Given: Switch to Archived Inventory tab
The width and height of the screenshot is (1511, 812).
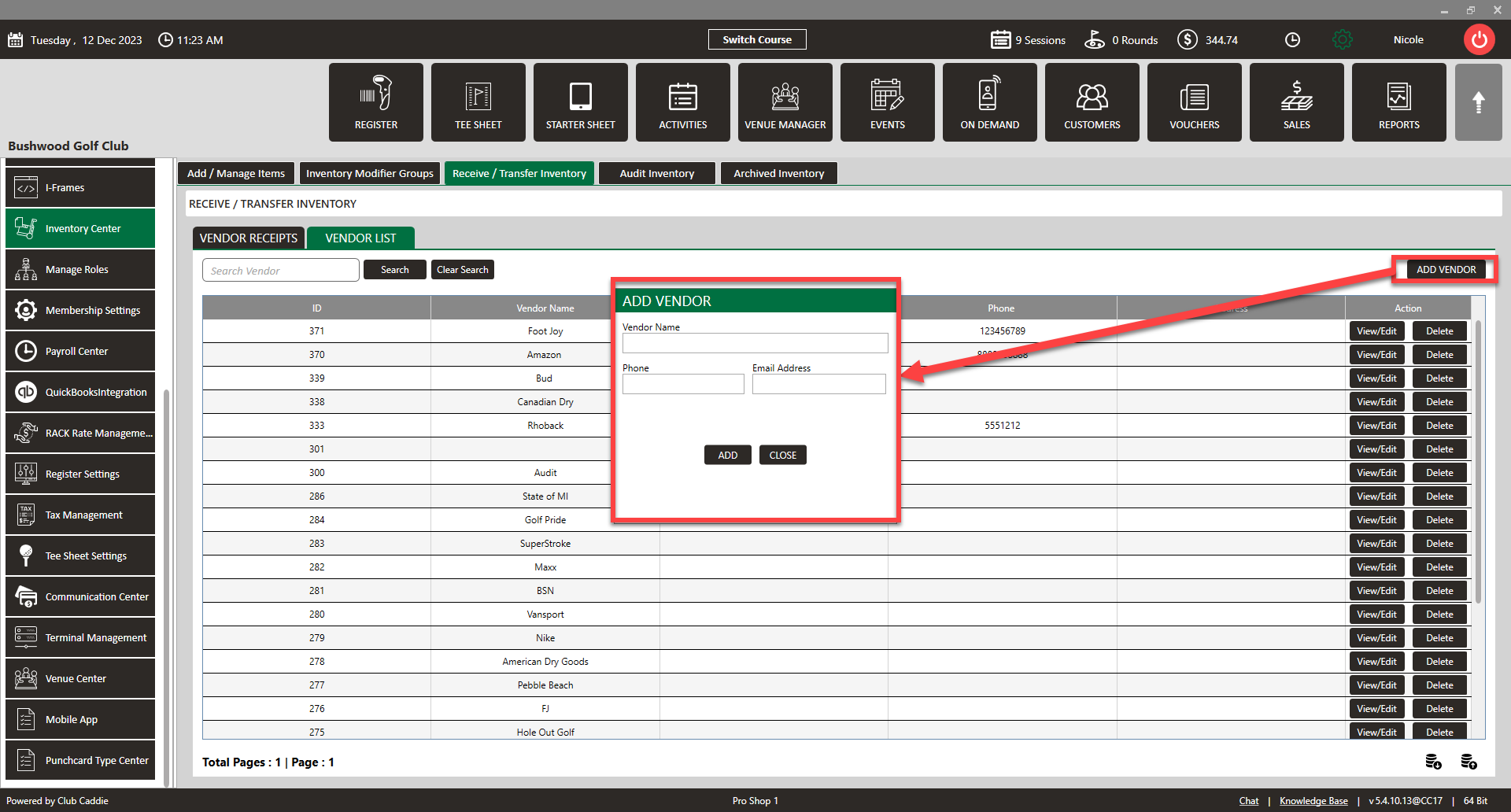Looking at the screenshot, I should pos(779,173).
